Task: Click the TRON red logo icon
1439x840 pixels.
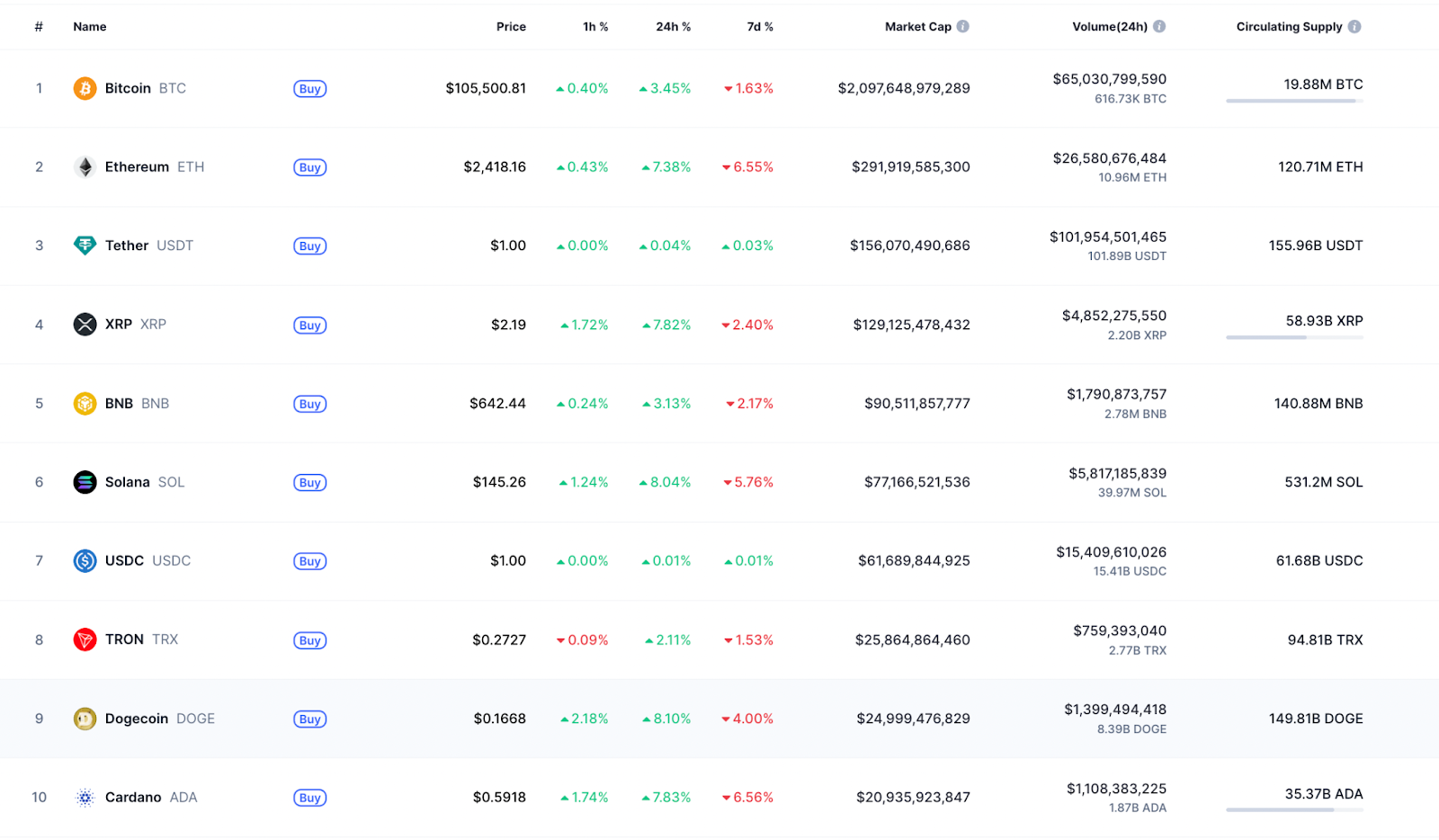Action: pos(85,639)
